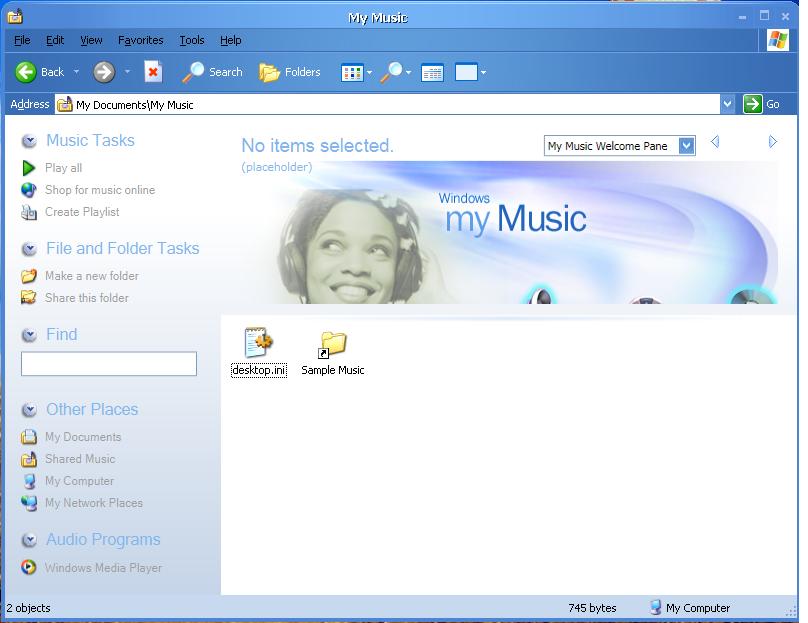The height and width of the screenshot is (623, 808).
Task: Click the next pane right arrow
Action: [772, 142]
